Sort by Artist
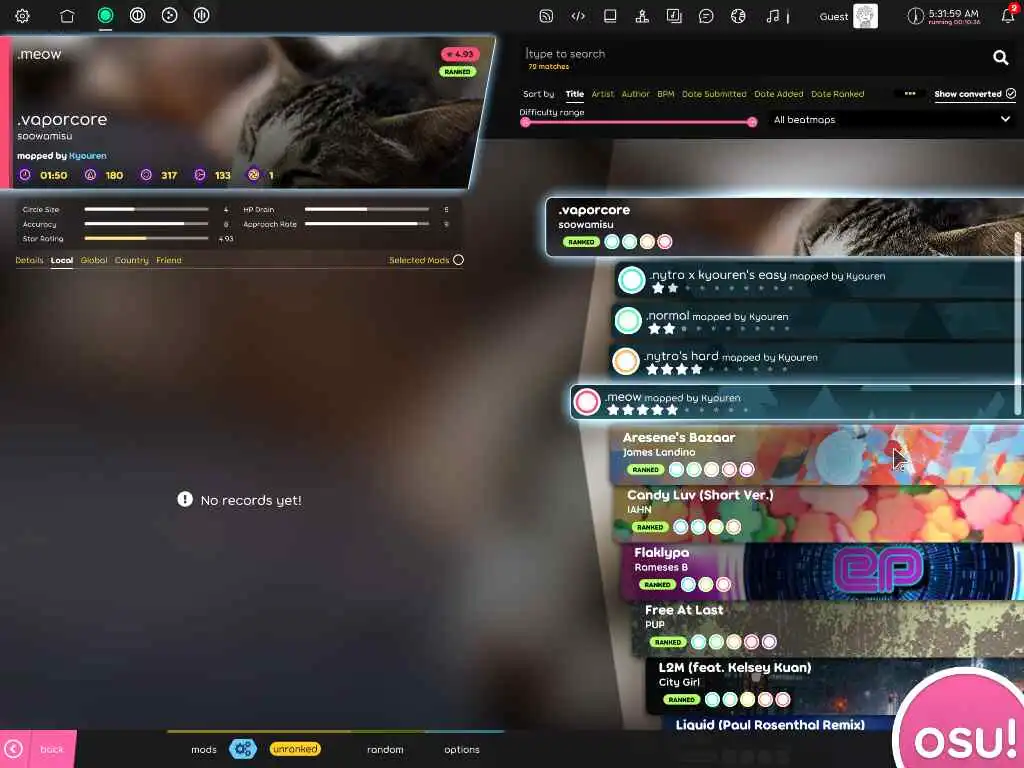Viewport: 1024px width, 768px height. [603, 94]
